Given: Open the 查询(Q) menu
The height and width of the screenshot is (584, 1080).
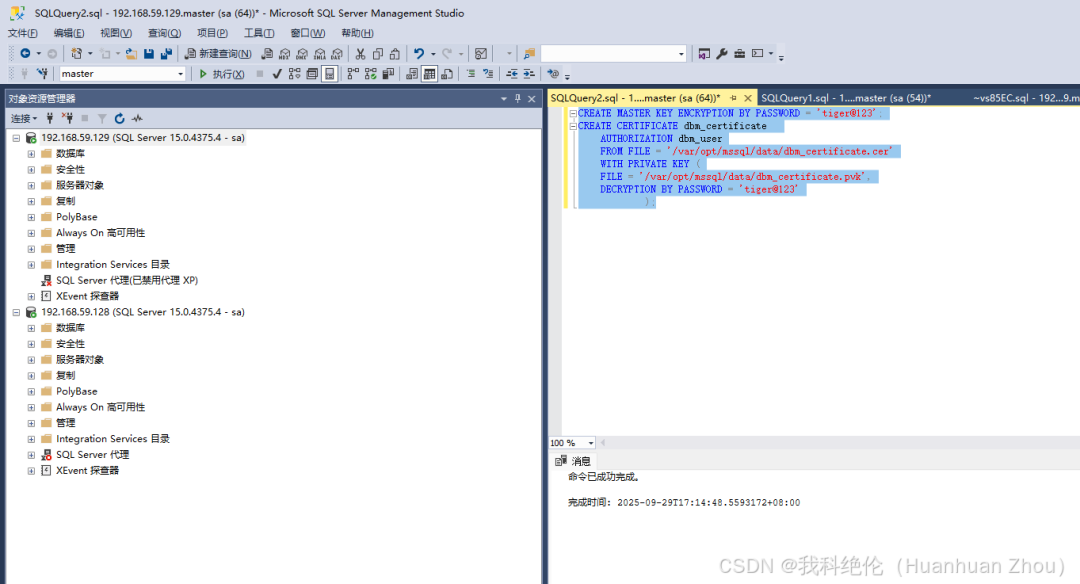Looking at the screenshot, I should tap(165, 33).
